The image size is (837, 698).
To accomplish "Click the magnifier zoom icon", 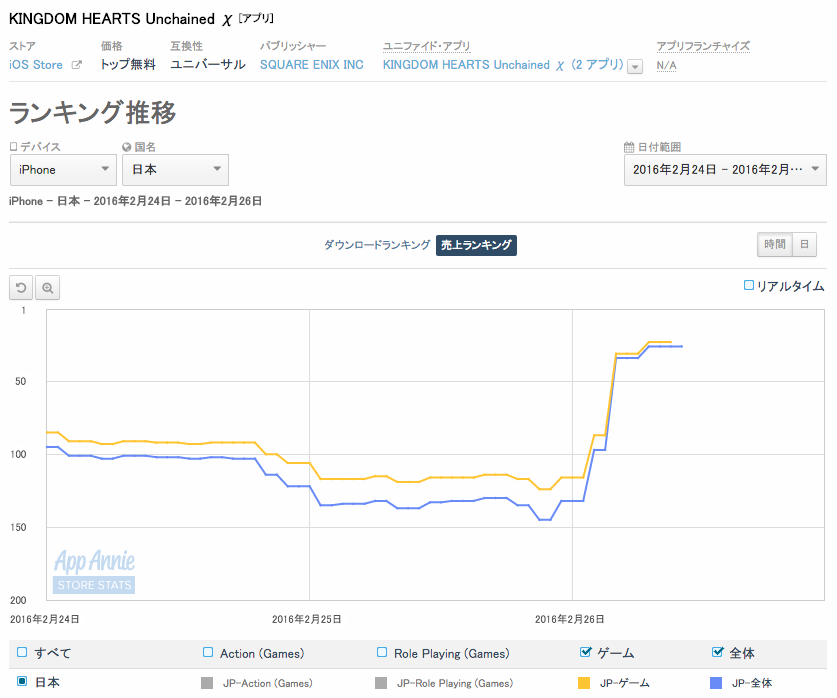I will point(48,288).
